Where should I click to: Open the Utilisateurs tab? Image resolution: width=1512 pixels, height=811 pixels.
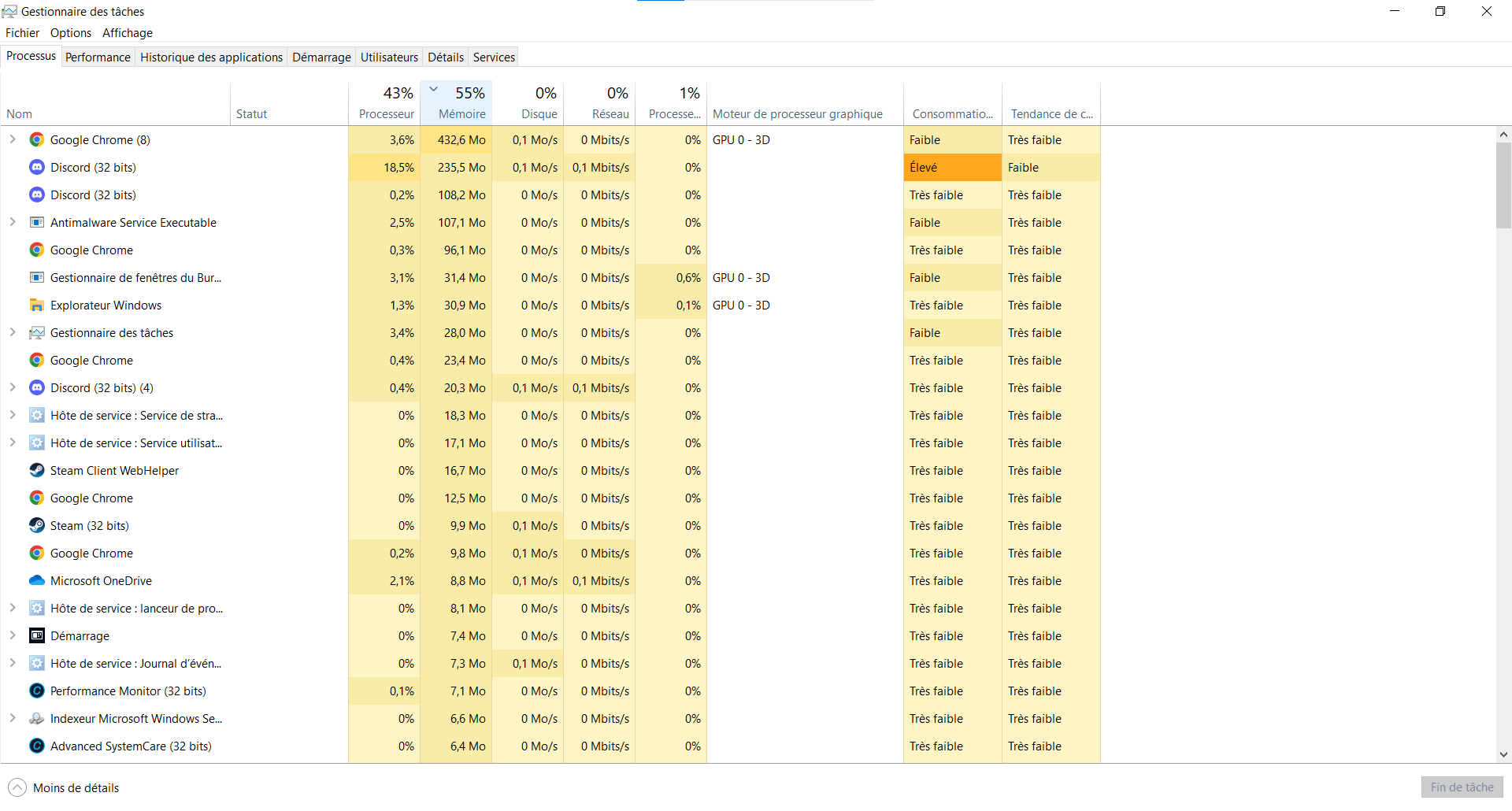pos(389,57)
